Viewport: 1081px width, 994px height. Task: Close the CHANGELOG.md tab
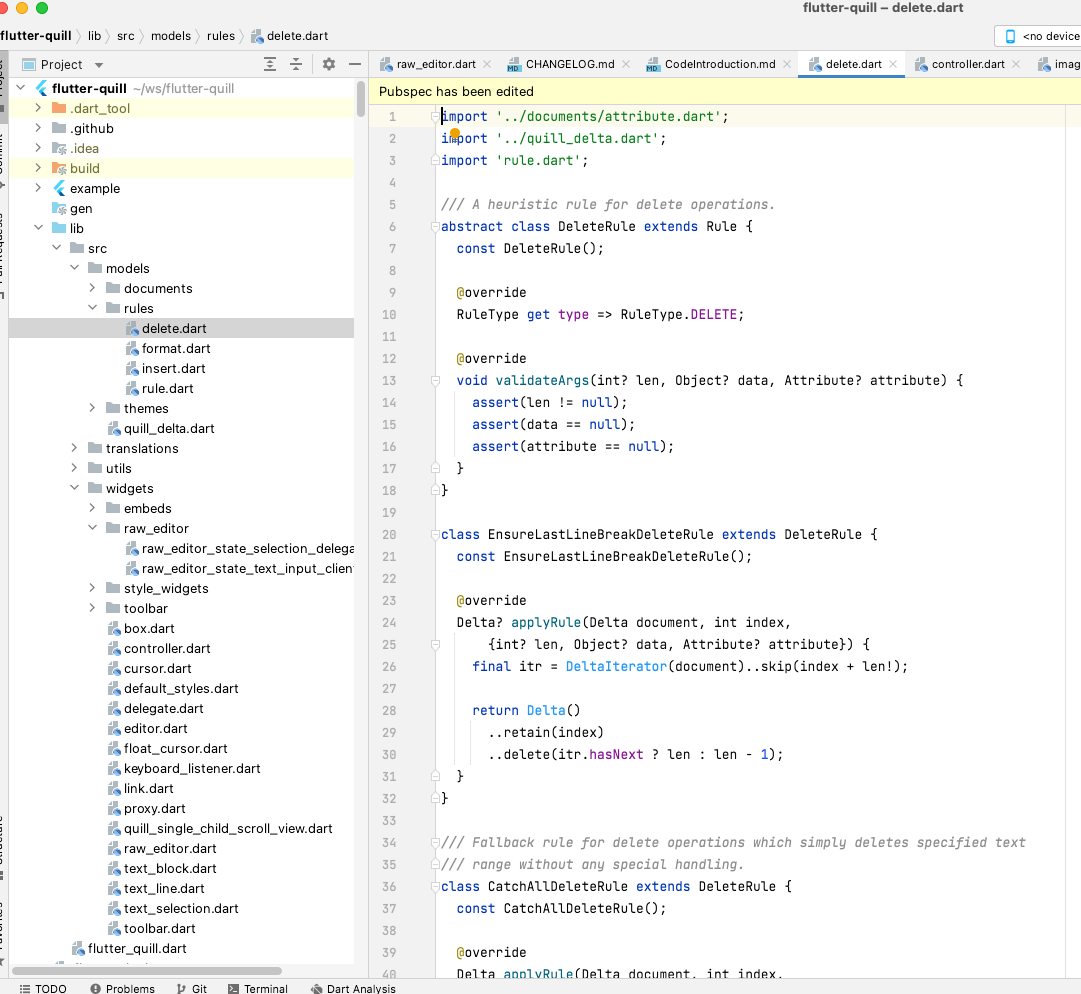point(626,64)
